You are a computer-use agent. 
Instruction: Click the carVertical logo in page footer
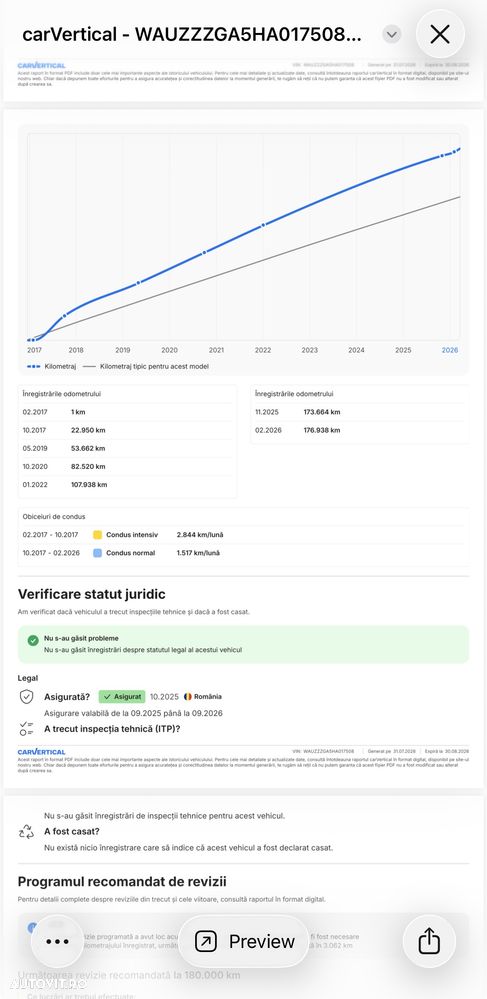[41, 752]
